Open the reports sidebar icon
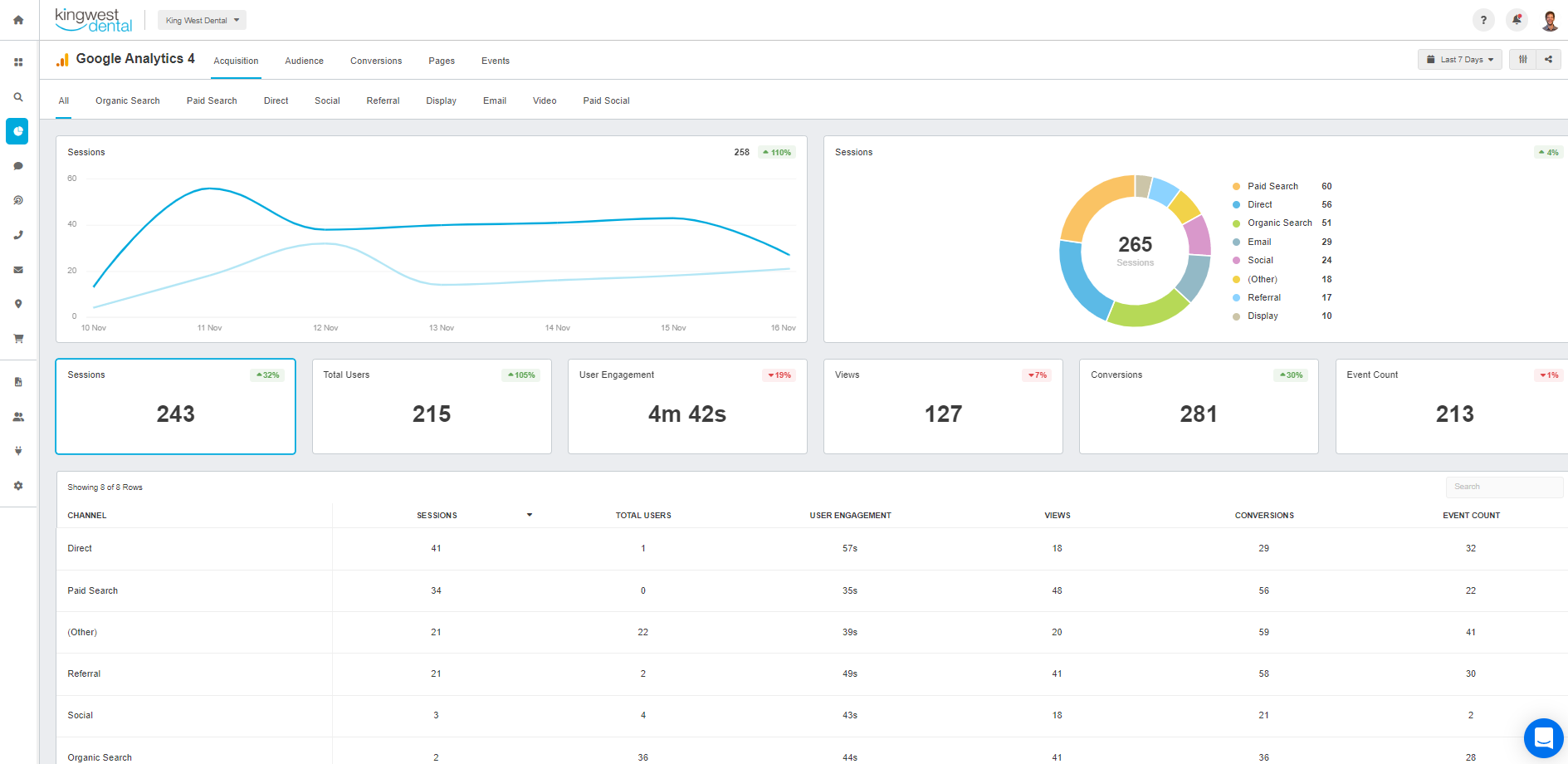The height and width of the screenshot is (764, 1568). 17,381
